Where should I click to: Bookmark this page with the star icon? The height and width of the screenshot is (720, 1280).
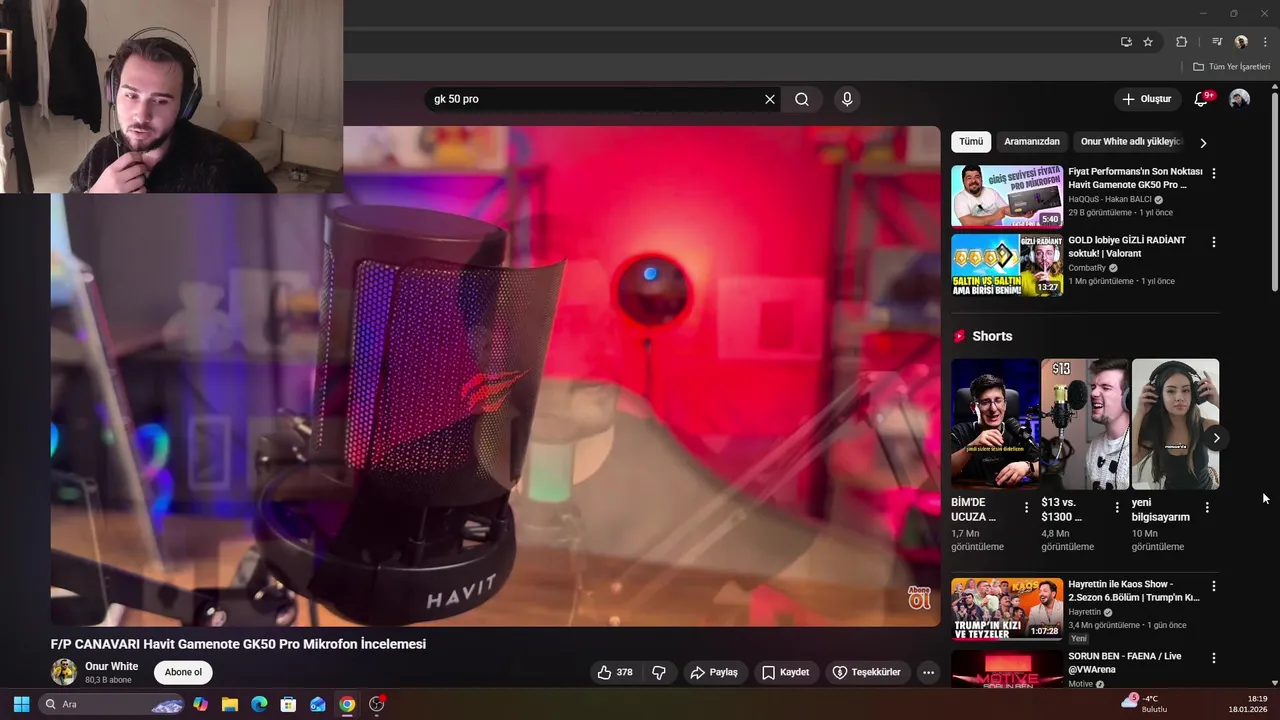[x=1148, y=42]
